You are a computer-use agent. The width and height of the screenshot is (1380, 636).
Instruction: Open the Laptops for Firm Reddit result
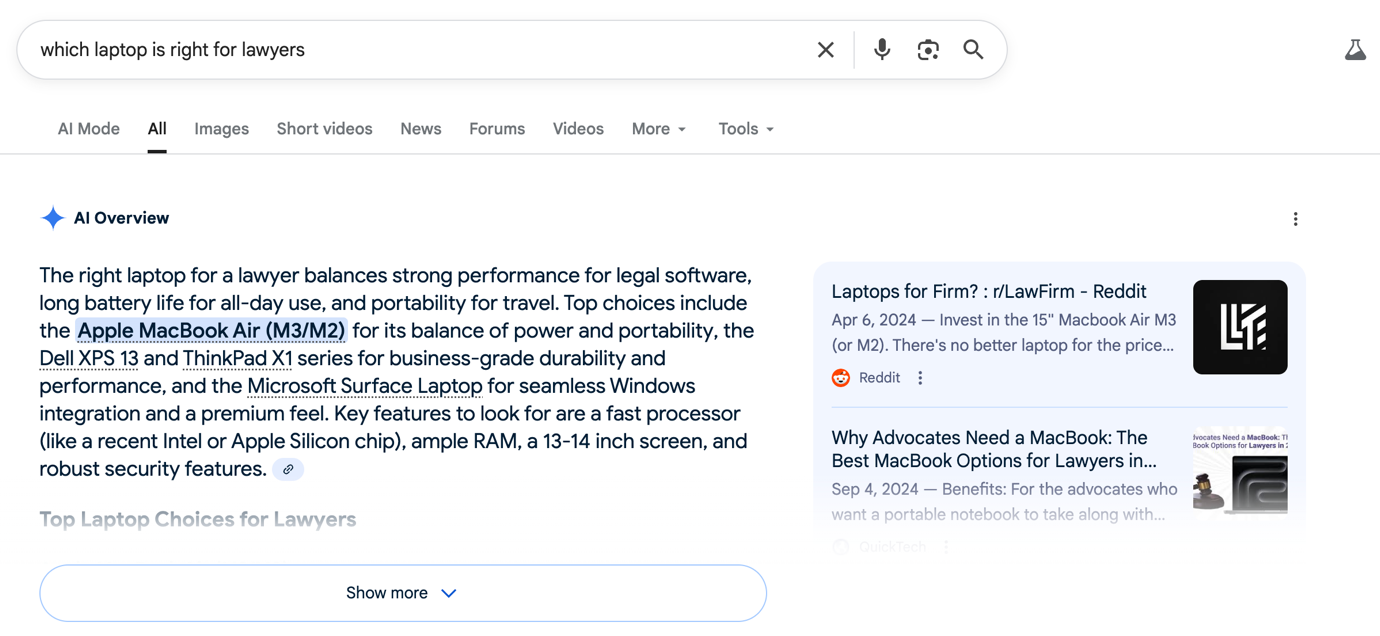point(988,292)
